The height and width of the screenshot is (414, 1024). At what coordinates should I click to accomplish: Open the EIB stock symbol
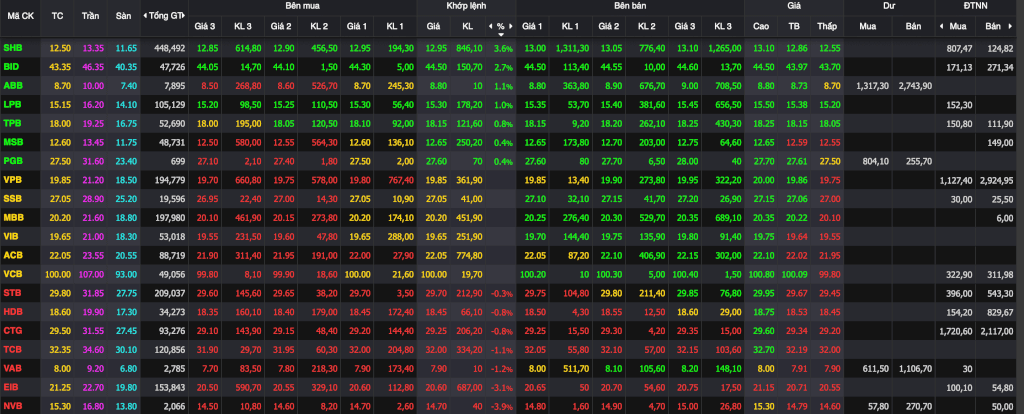[11, 387]
